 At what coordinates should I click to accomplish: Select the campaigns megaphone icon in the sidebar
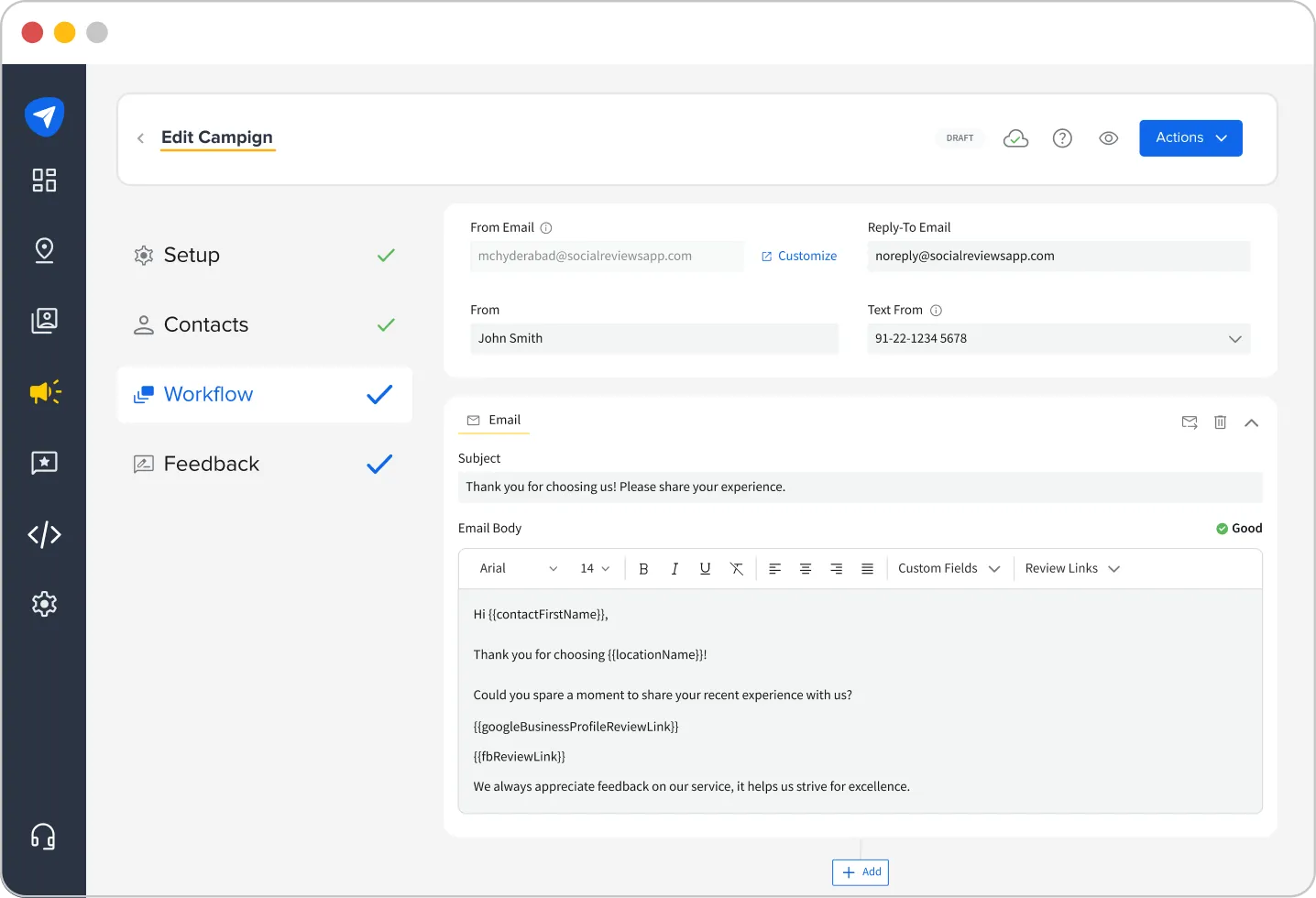click(x=44, y=391)
